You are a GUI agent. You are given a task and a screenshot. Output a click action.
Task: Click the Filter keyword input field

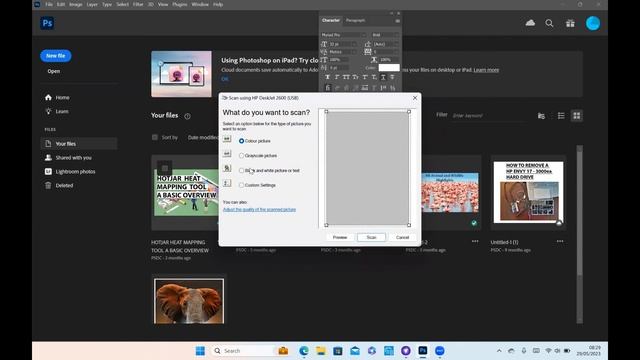[x=489, y=116]
